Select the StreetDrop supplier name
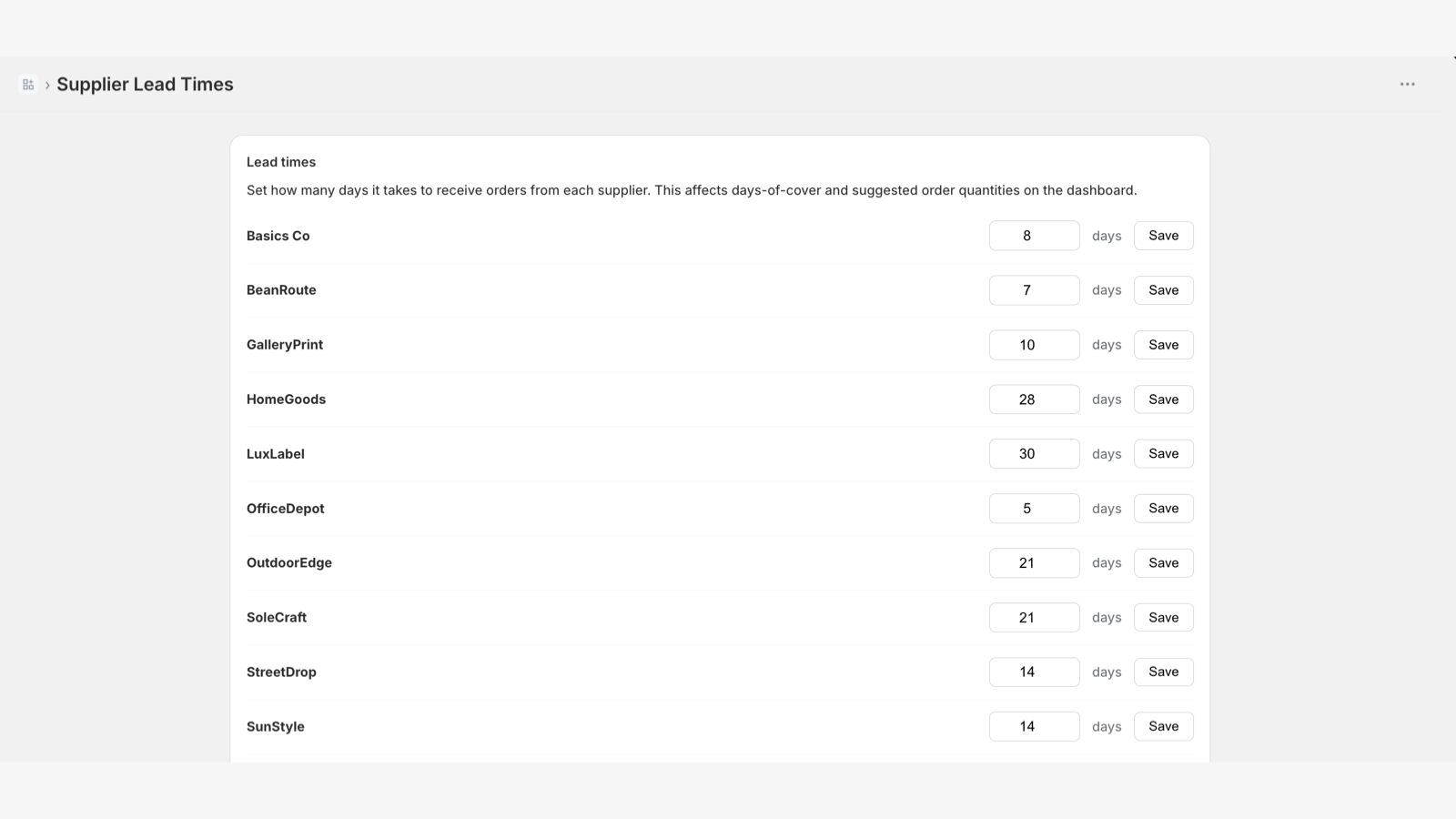 [281, 672]
